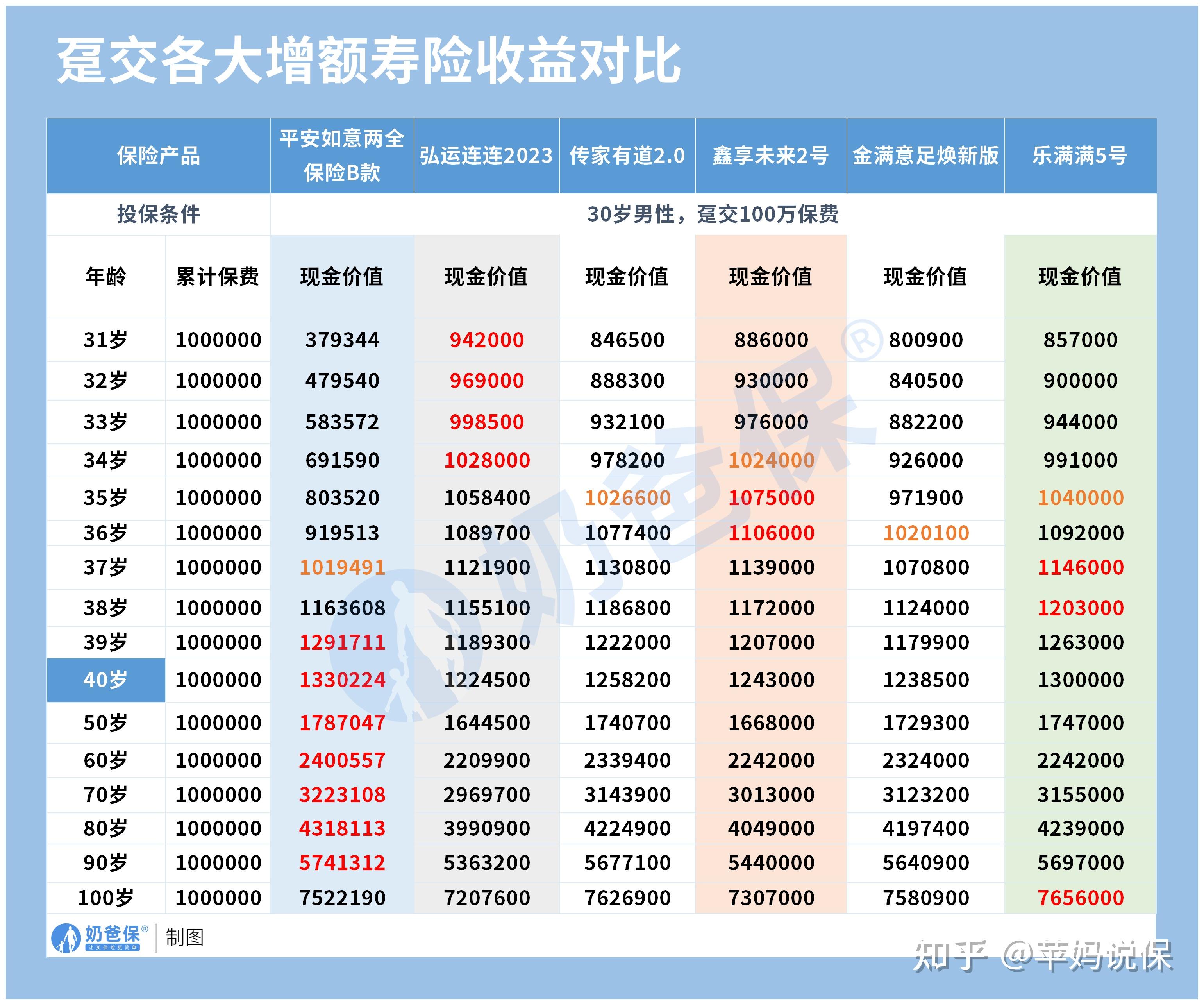Click the value 1258200
This screenshot has height=1005, width=1204.
pos(627,680)
